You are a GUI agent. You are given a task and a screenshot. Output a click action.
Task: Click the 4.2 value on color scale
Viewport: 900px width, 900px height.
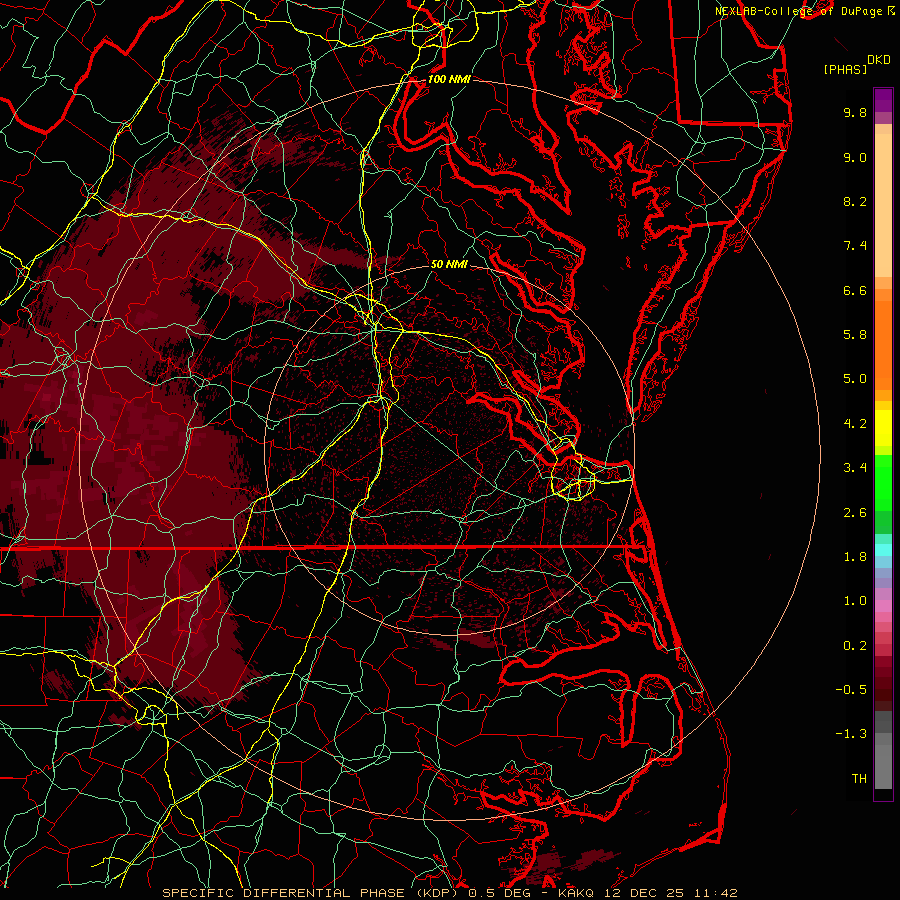click(x=855, y=424)
